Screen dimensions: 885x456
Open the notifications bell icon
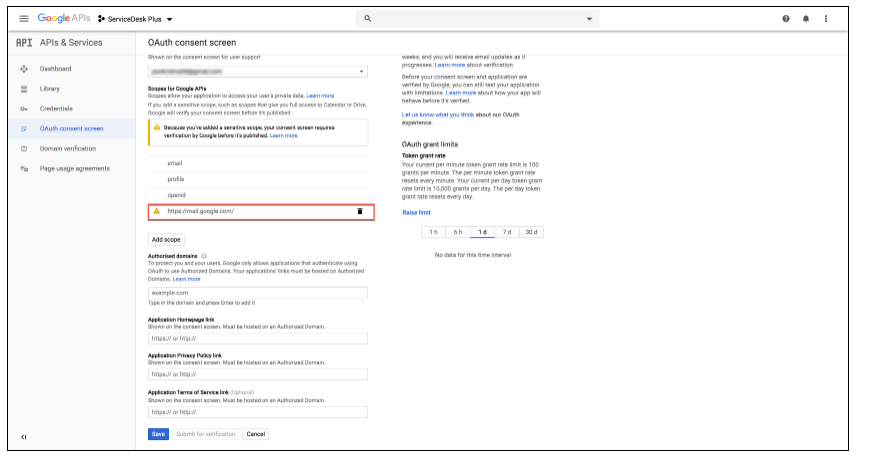pyautogui.click(x=805, y=19)
